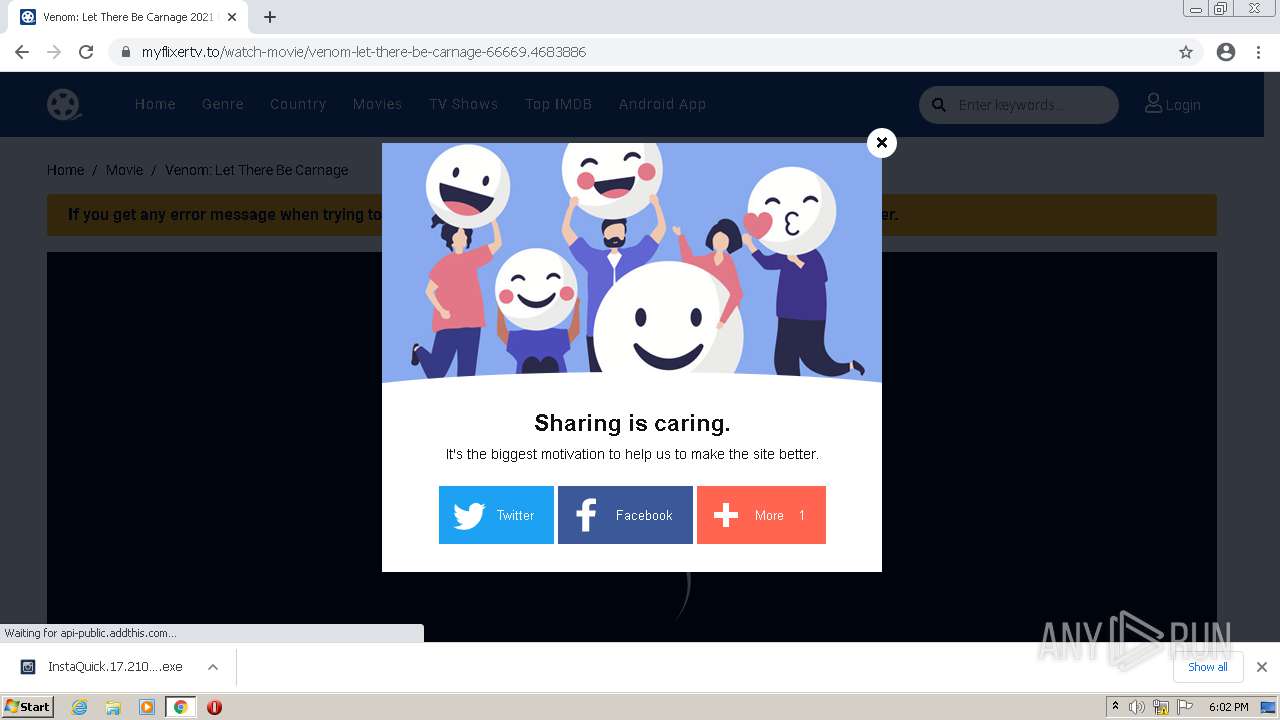Viewport: 1280px width, 720px height.
Task: Click the search magnifier icon
Action: click(938, 105)
